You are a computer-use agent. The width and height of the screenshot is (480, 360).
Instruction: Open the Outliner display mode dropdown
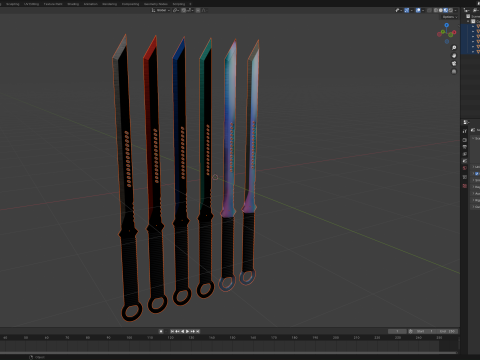[476, 10]
